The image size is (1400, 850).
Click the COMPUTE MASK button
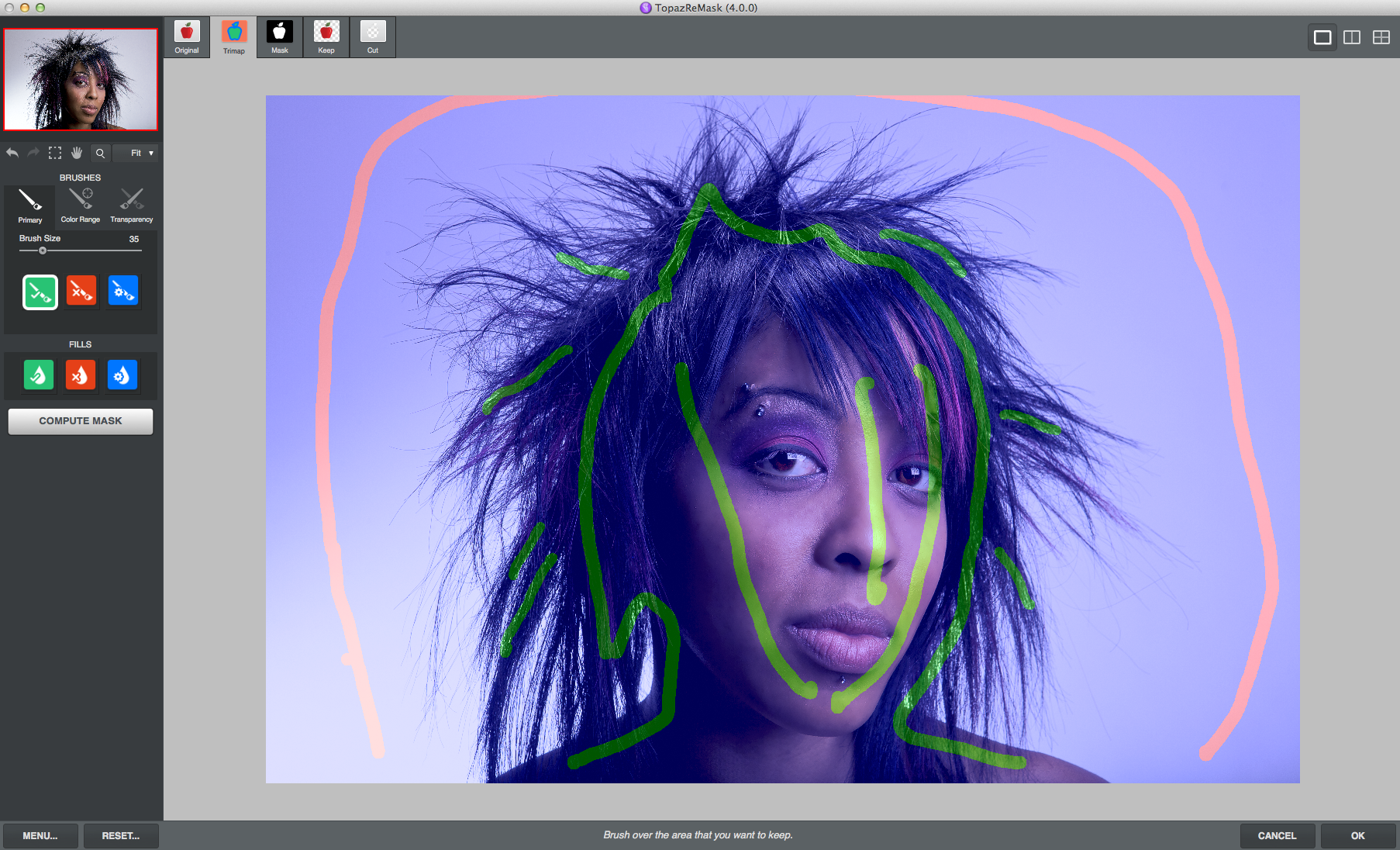click(x=81, y=421)
